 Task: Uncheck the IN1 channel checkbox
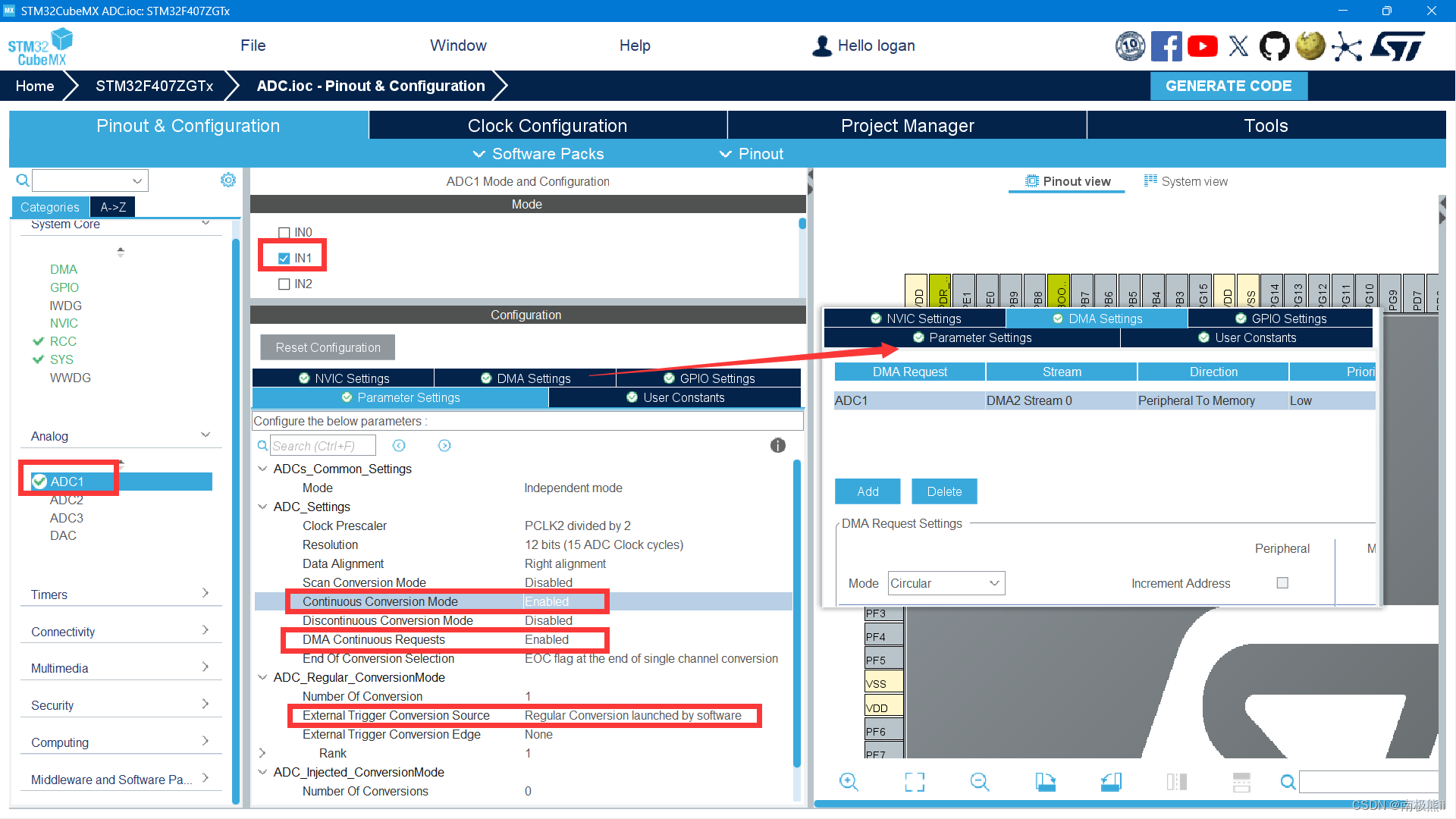click(x=284, y=259)
